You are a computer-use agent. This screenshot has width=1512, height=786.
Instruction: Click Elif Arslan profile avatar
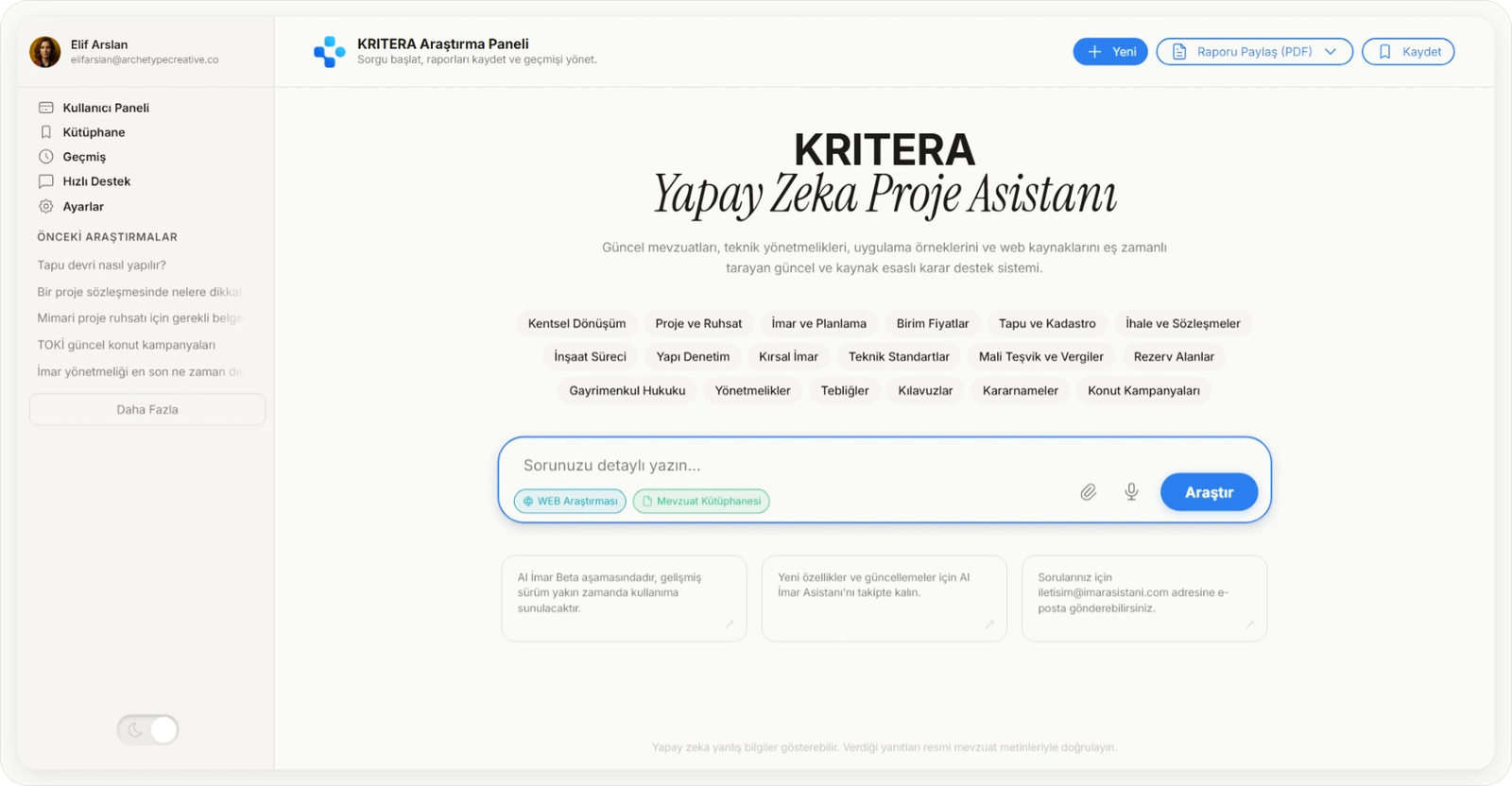coord(45,52)
